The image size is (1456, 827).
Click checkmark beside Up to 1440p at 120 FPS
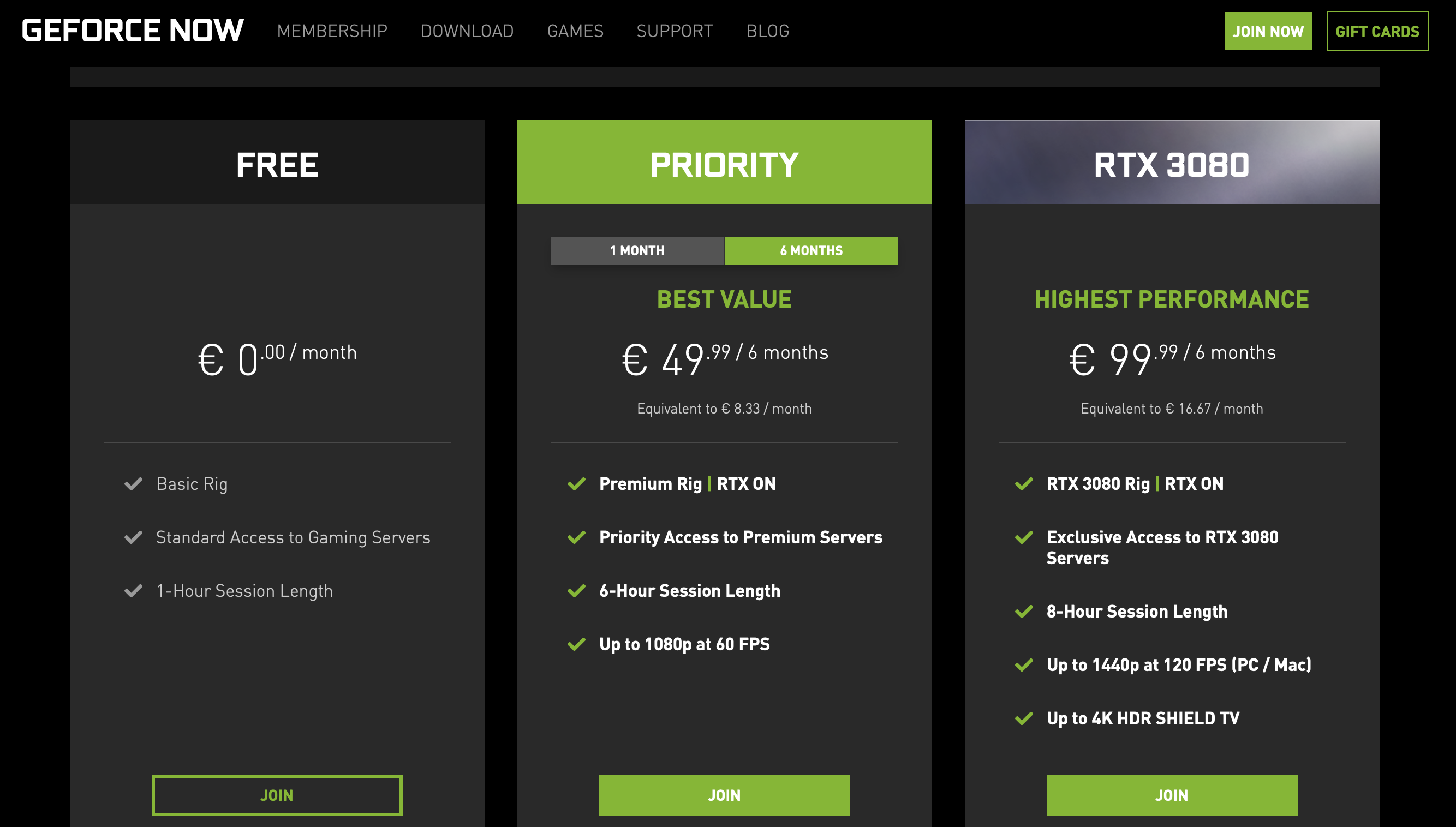(1024, 665)
